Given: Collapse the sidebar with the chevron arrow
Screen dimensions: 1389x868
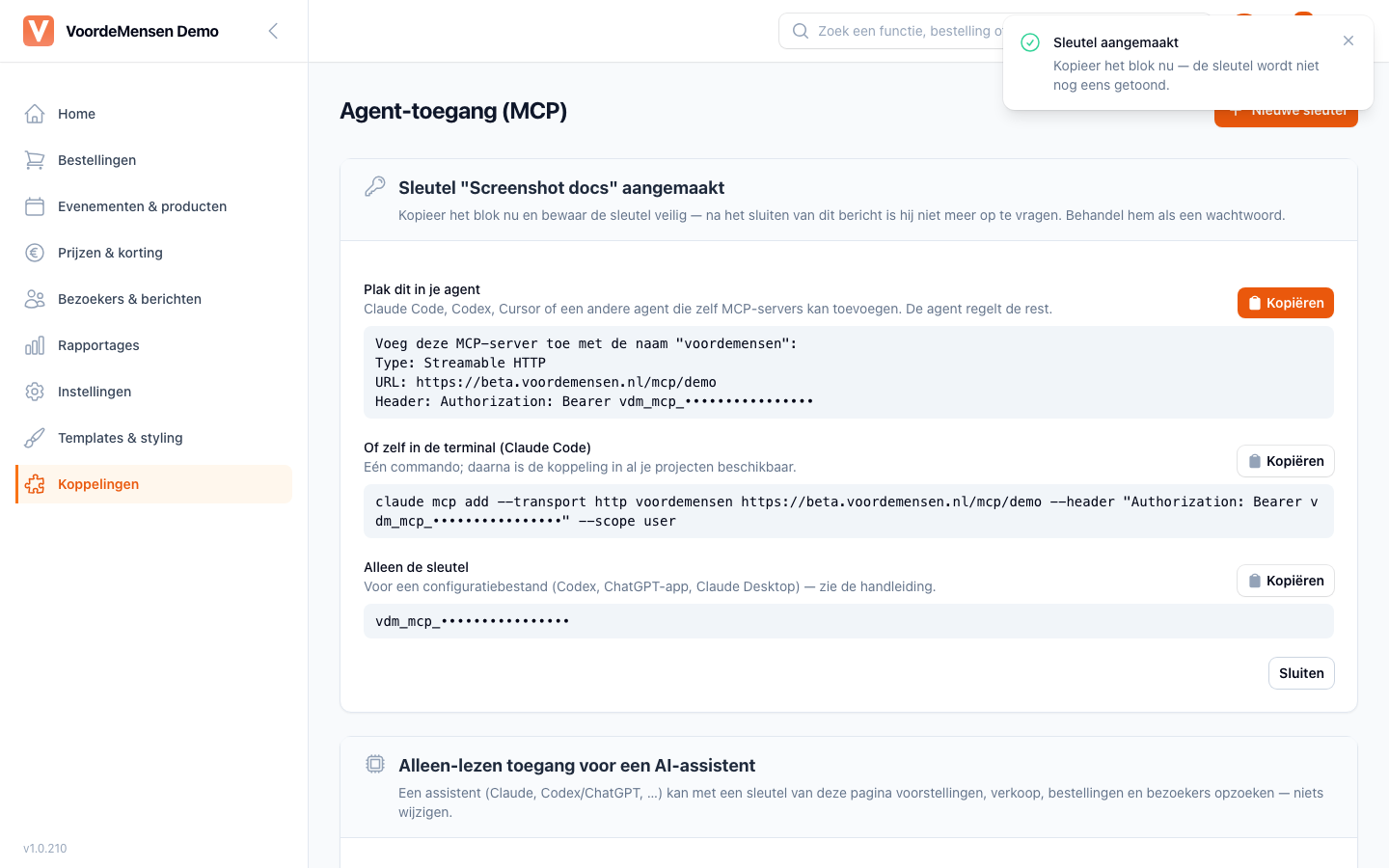Looking at the screenshot, I should tap(273, 31).
